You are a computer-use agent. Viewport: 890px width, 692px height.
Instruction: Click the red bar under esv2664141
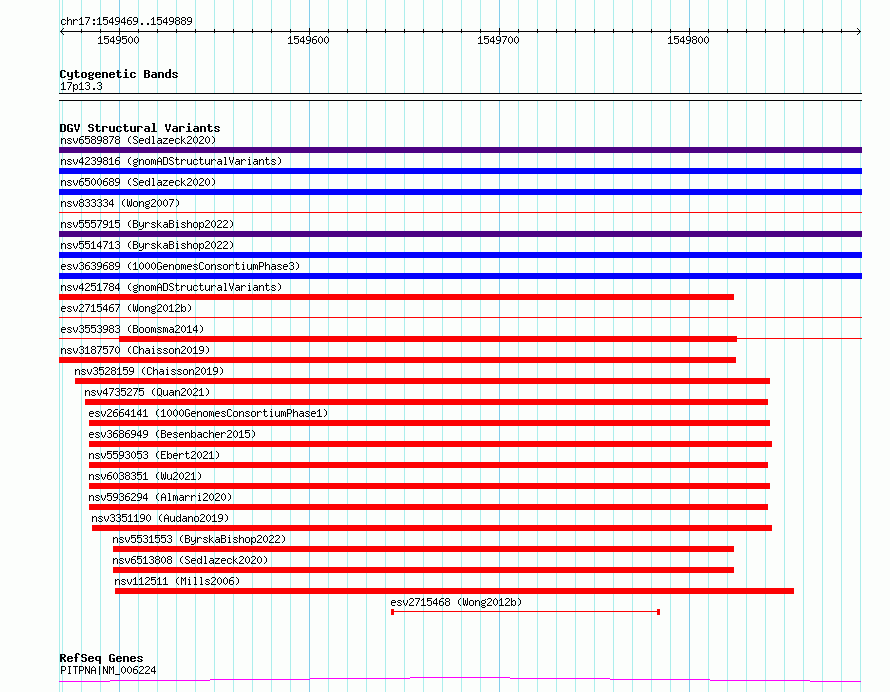click(429, 423)
